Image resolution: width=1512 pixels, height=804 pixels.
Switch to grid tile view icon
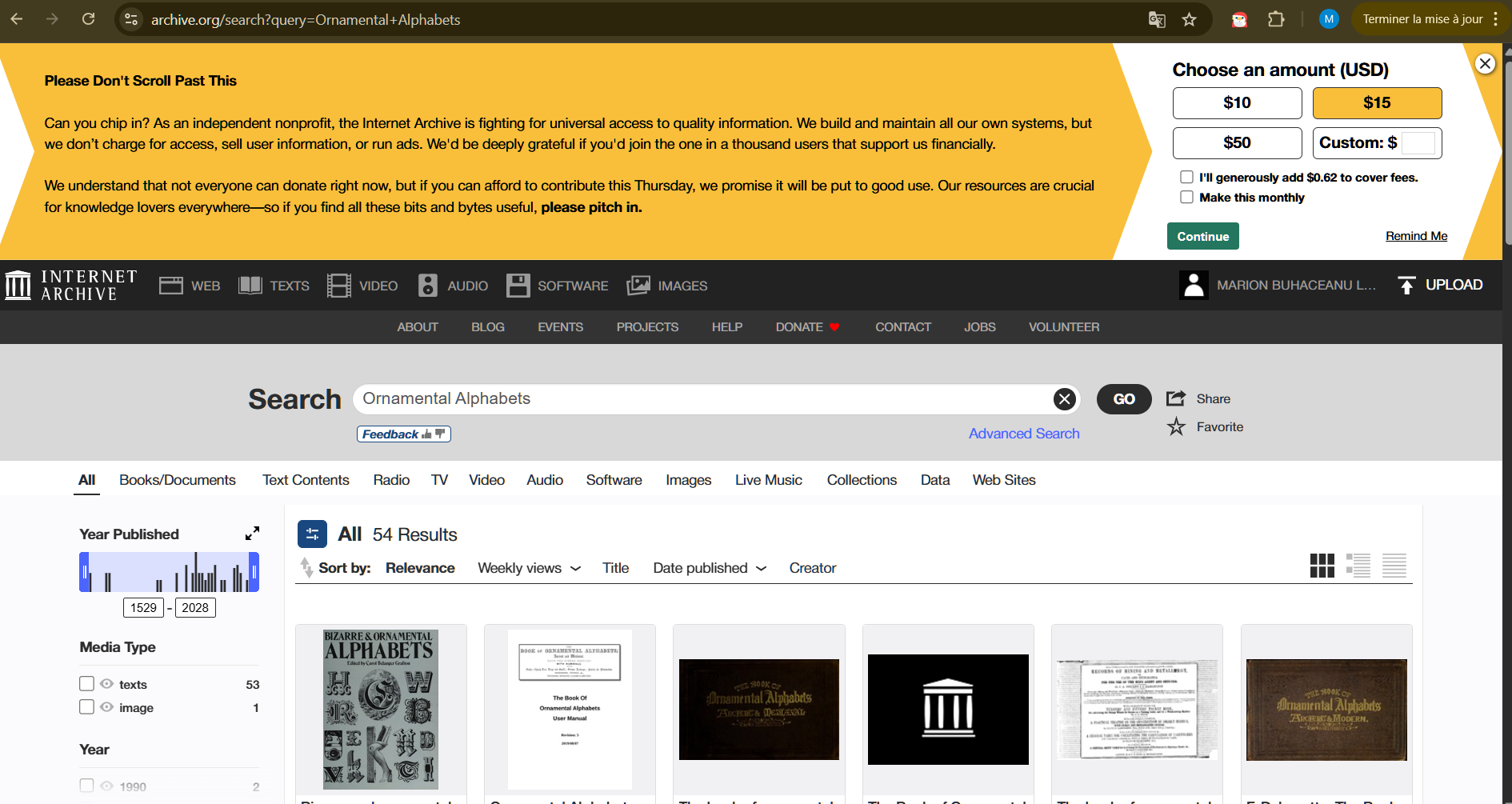pos(1322,566)
